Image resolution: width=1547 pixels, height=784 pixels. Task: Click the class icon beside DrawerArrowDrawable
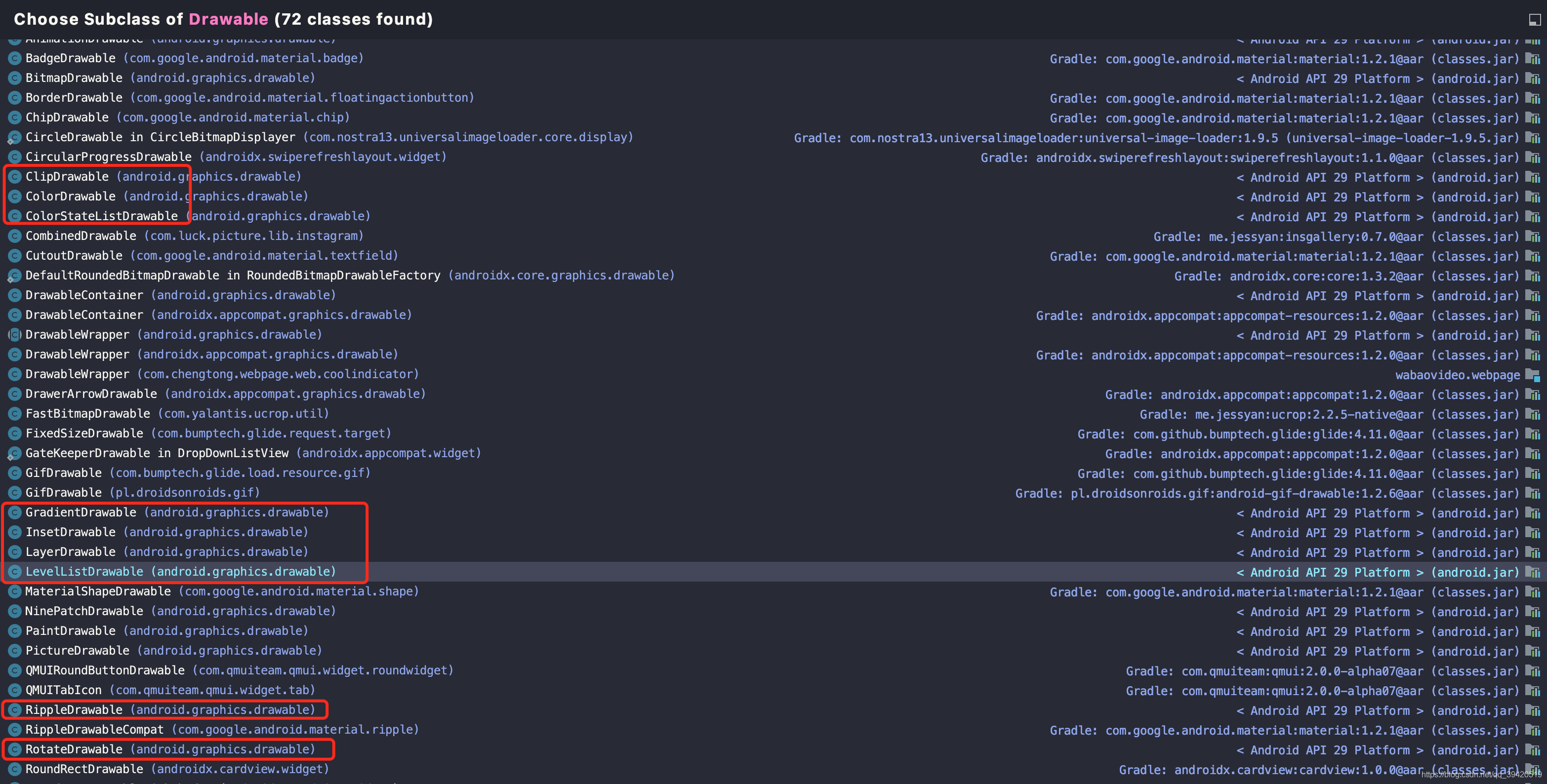pyautogui.click(x=14, y=394)
